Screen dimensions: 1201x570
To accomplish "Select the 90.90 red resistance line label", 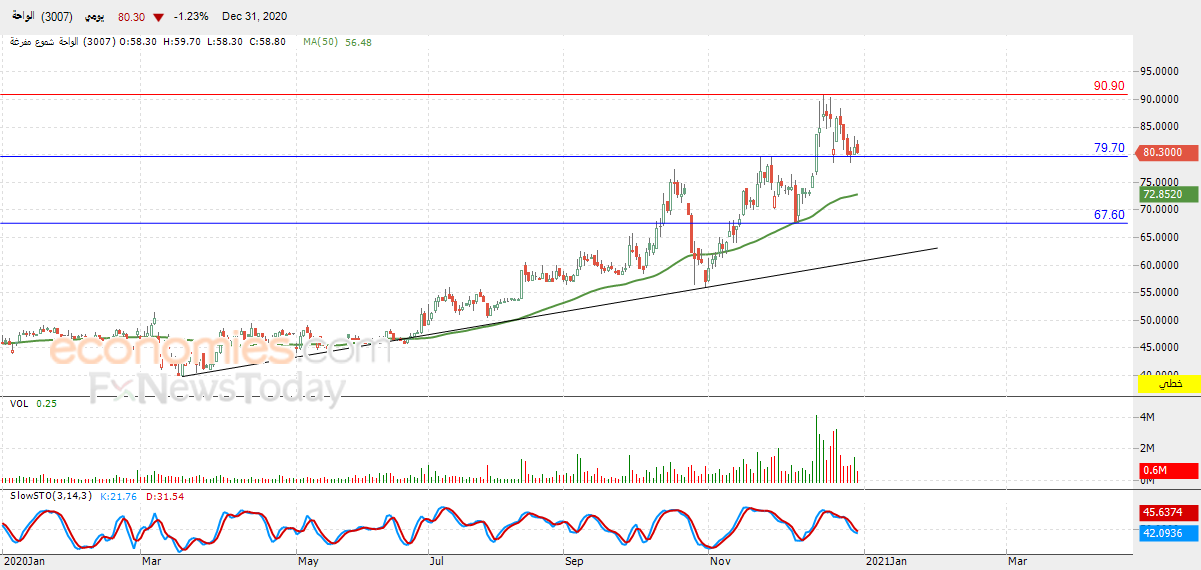I will [x=1109, y=87].
